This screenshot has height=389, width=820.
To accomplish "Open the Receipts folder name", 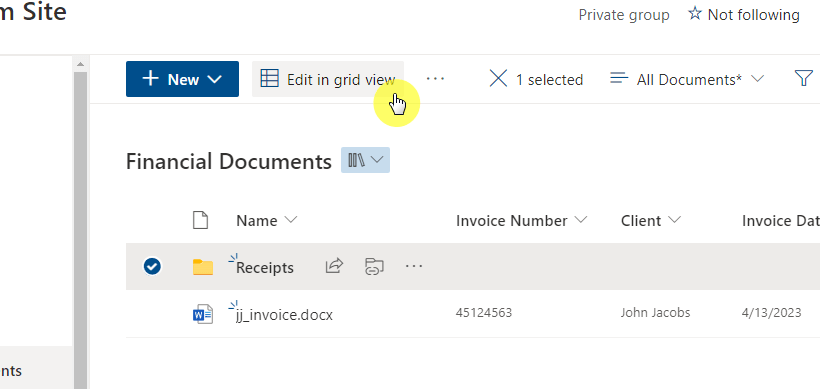I will [x=265, y=268].
